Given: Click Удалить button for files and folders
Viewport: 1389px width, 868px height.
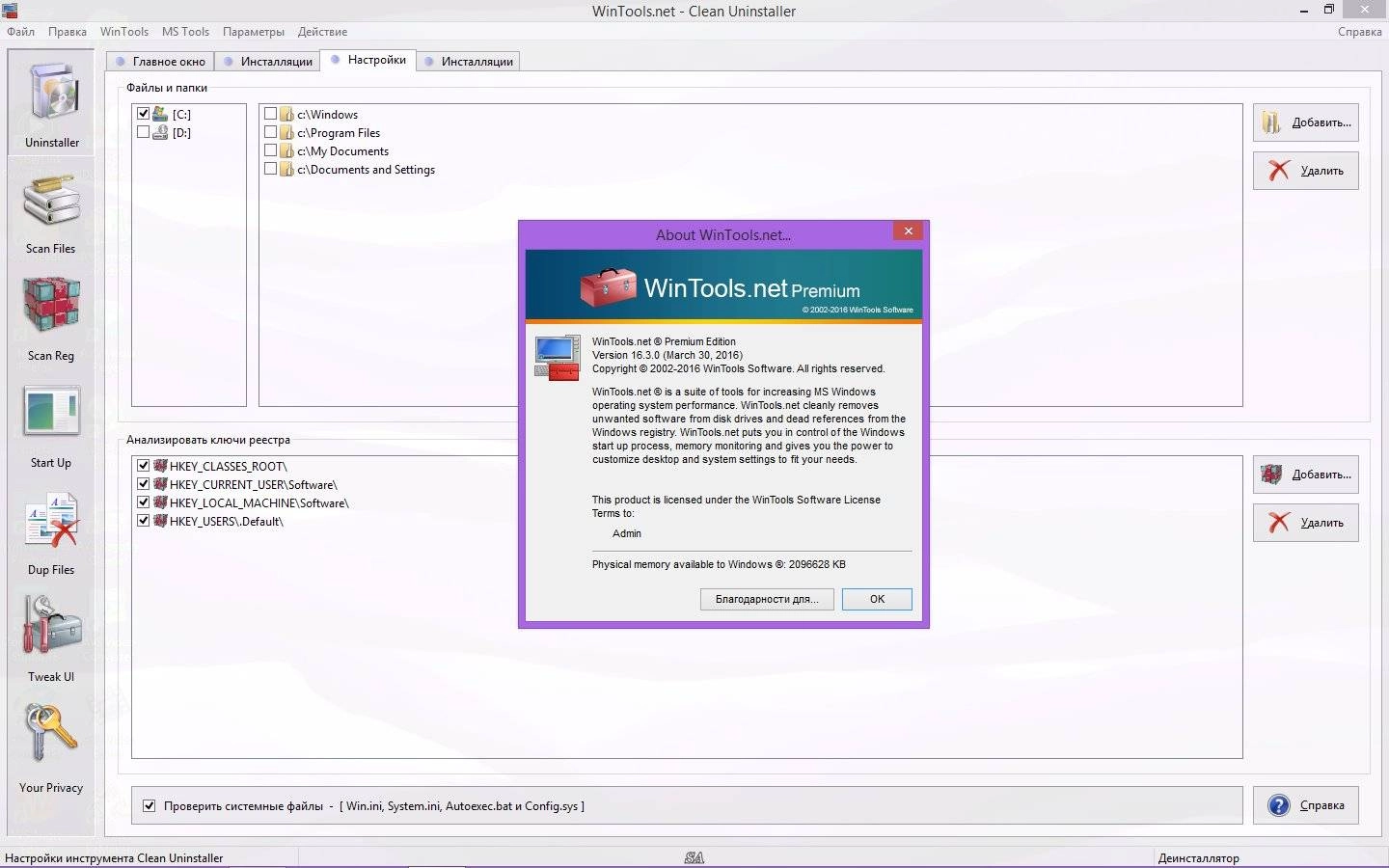Looking at the screenshot, I should [x=1306, y=171].
